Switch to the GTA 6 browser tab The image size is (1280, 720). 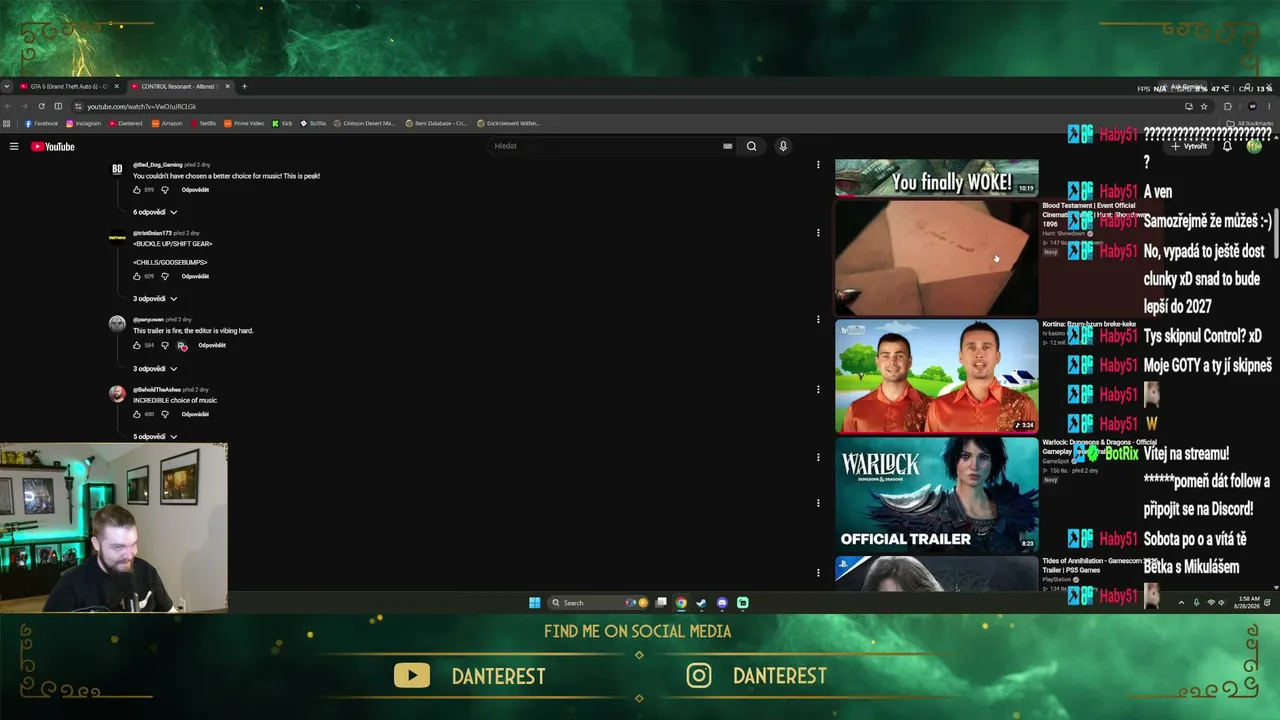(x=69, y=86)
